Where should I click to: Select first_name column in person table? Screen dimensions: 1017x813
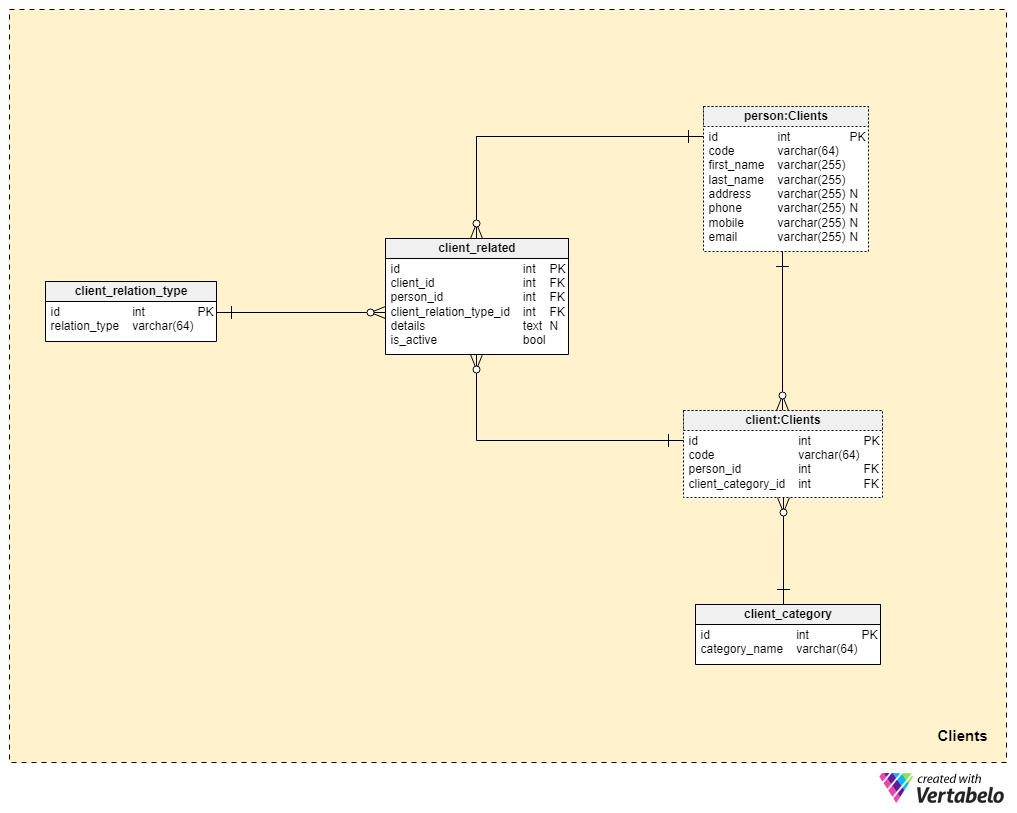785,165
